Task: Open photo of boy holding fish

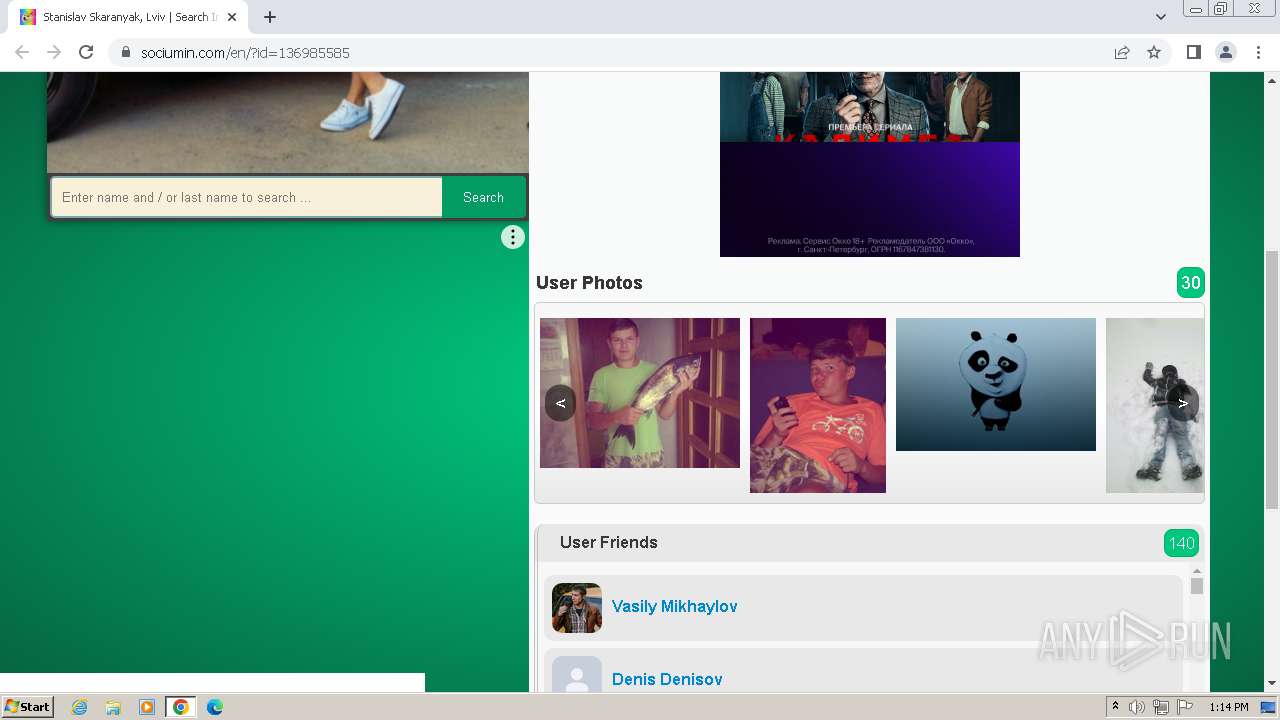Action: coord(640,393)
